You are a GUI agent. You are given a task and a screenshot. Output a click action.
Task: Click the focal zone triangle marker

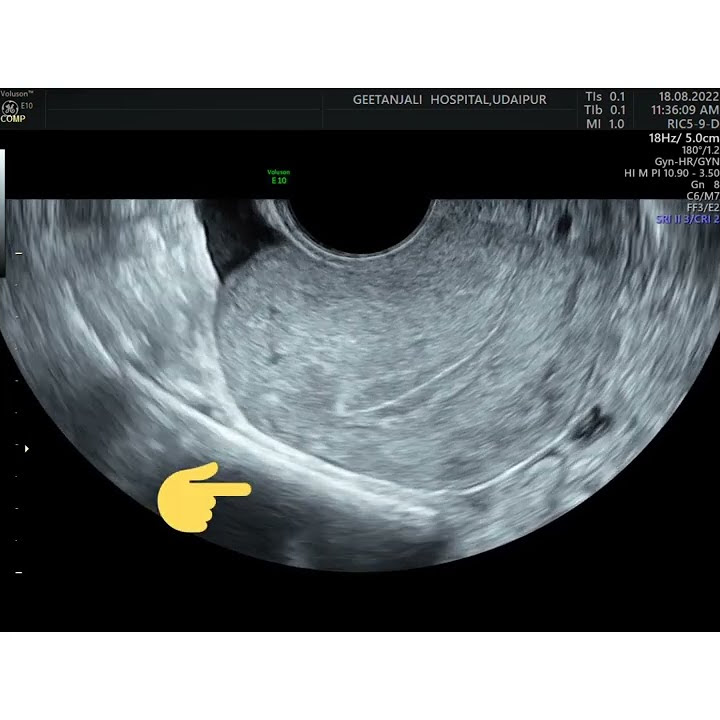(27, 449)
